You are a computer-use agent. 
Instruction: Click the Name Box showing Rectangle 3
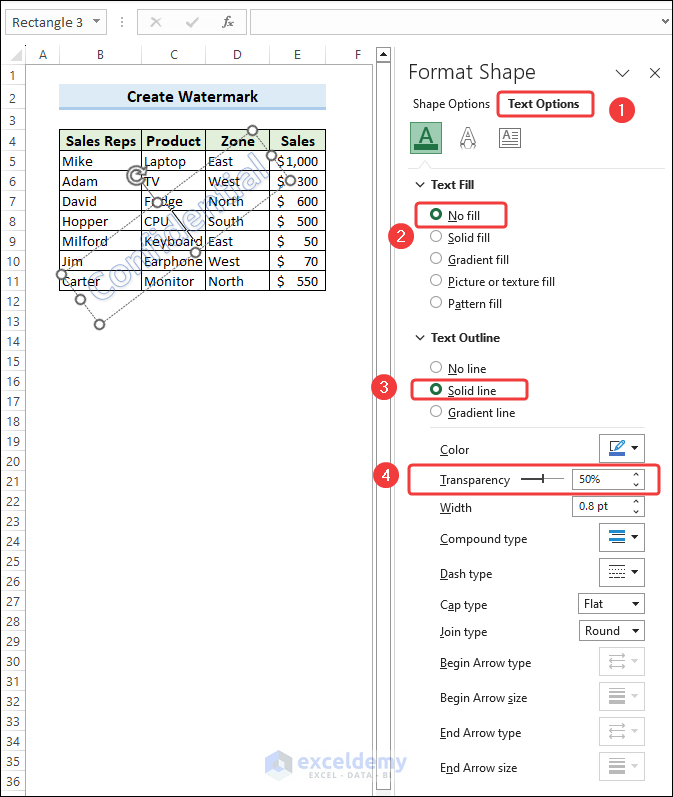47,22
